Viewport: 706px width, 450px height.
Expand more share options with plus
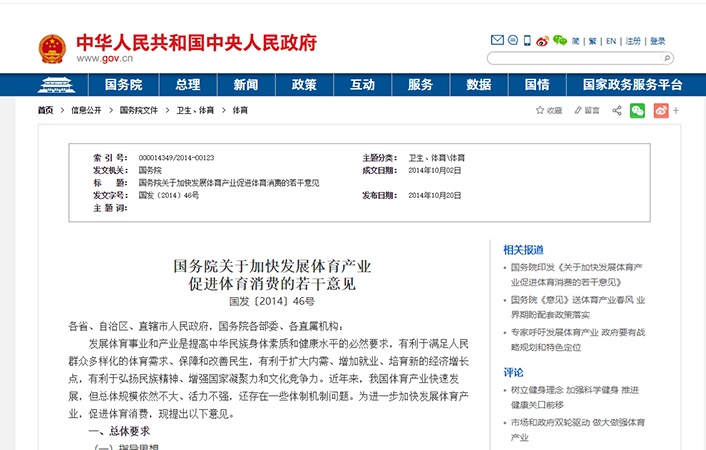tap(678, 110)
